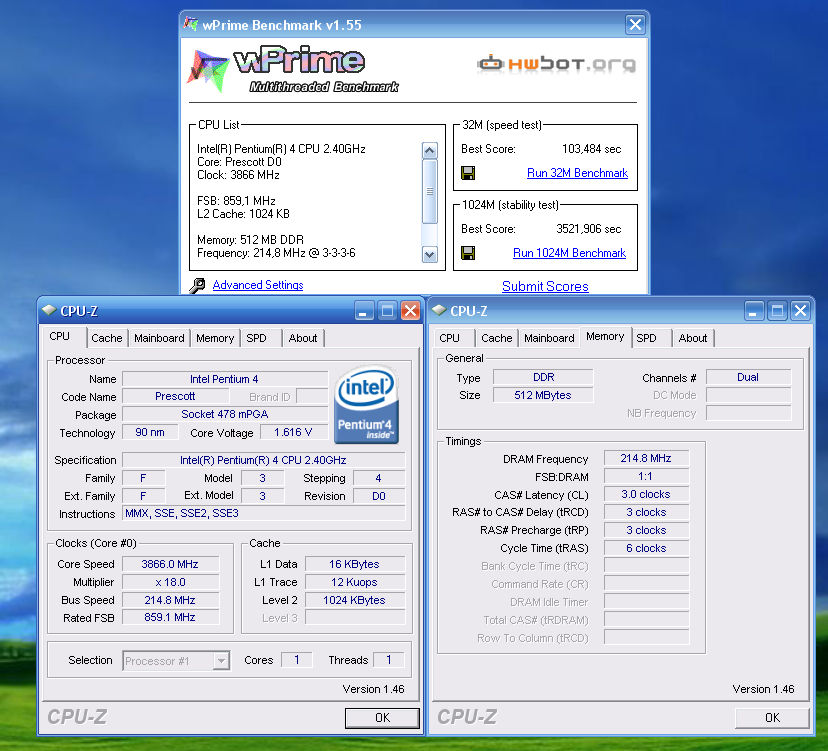Open the Processor #1 selection dropdown
828x751 pixels.
click(222, 661)
